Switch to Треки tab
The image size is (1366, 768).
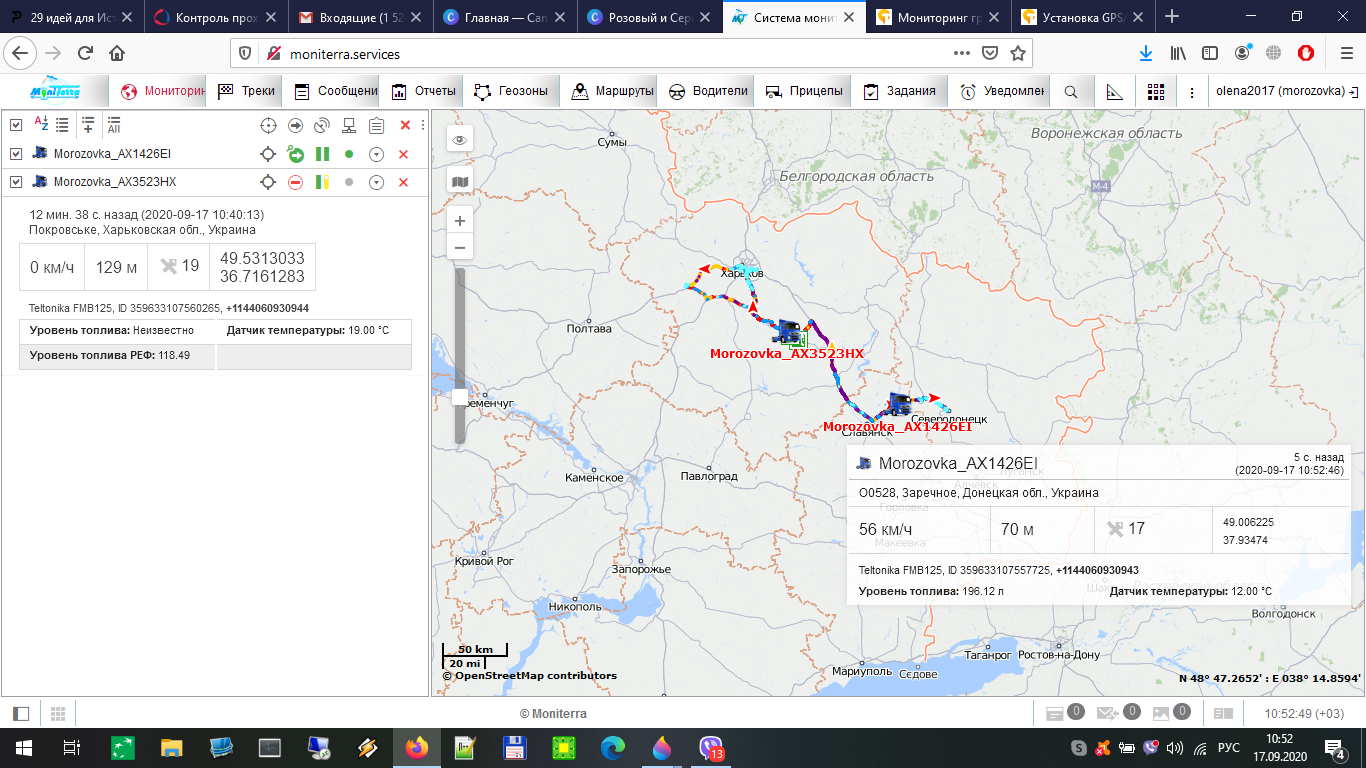246,91
